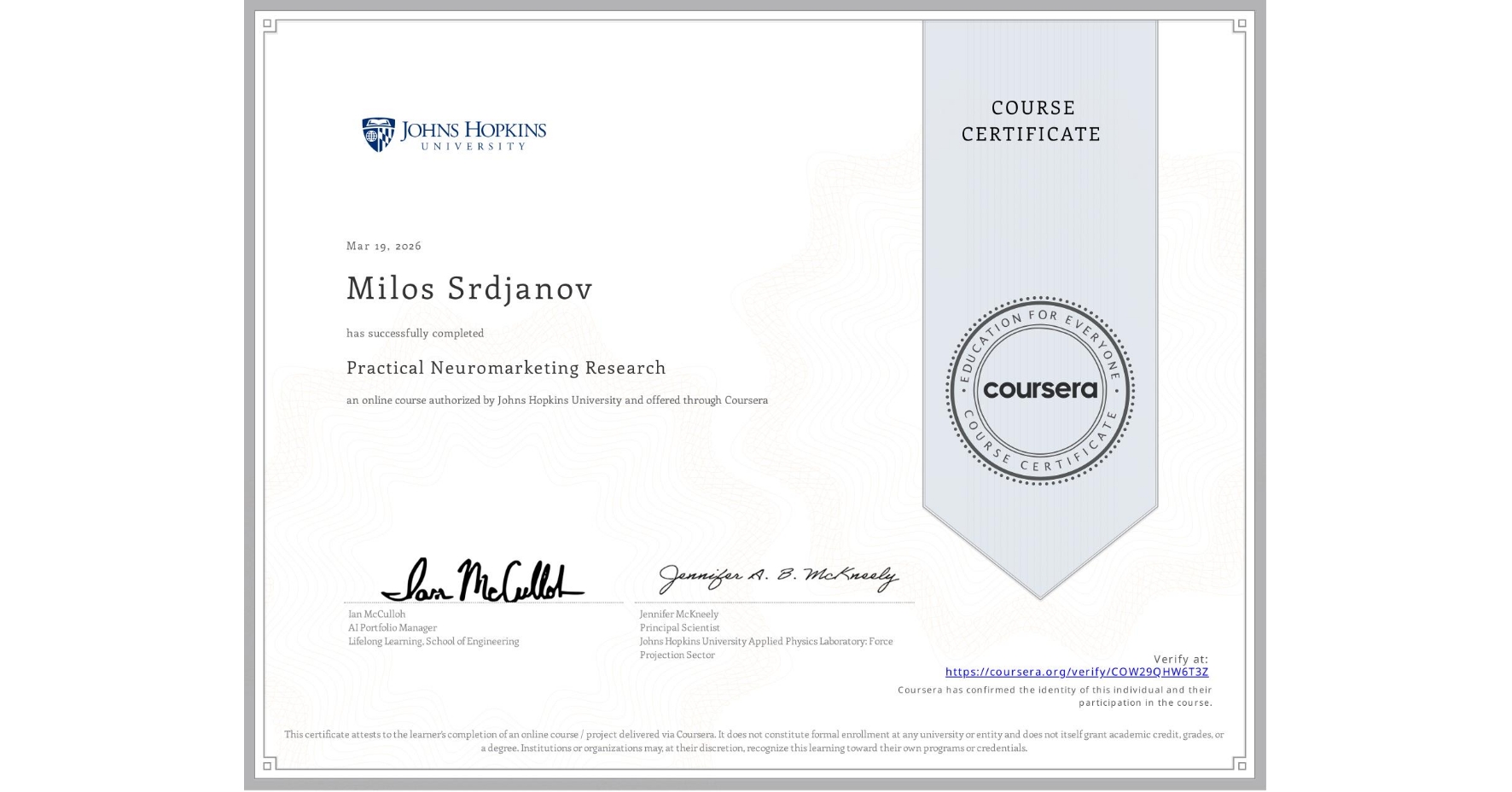
Task: Click the certificate disclaimer paragraph at bottom
Action: 754,741
